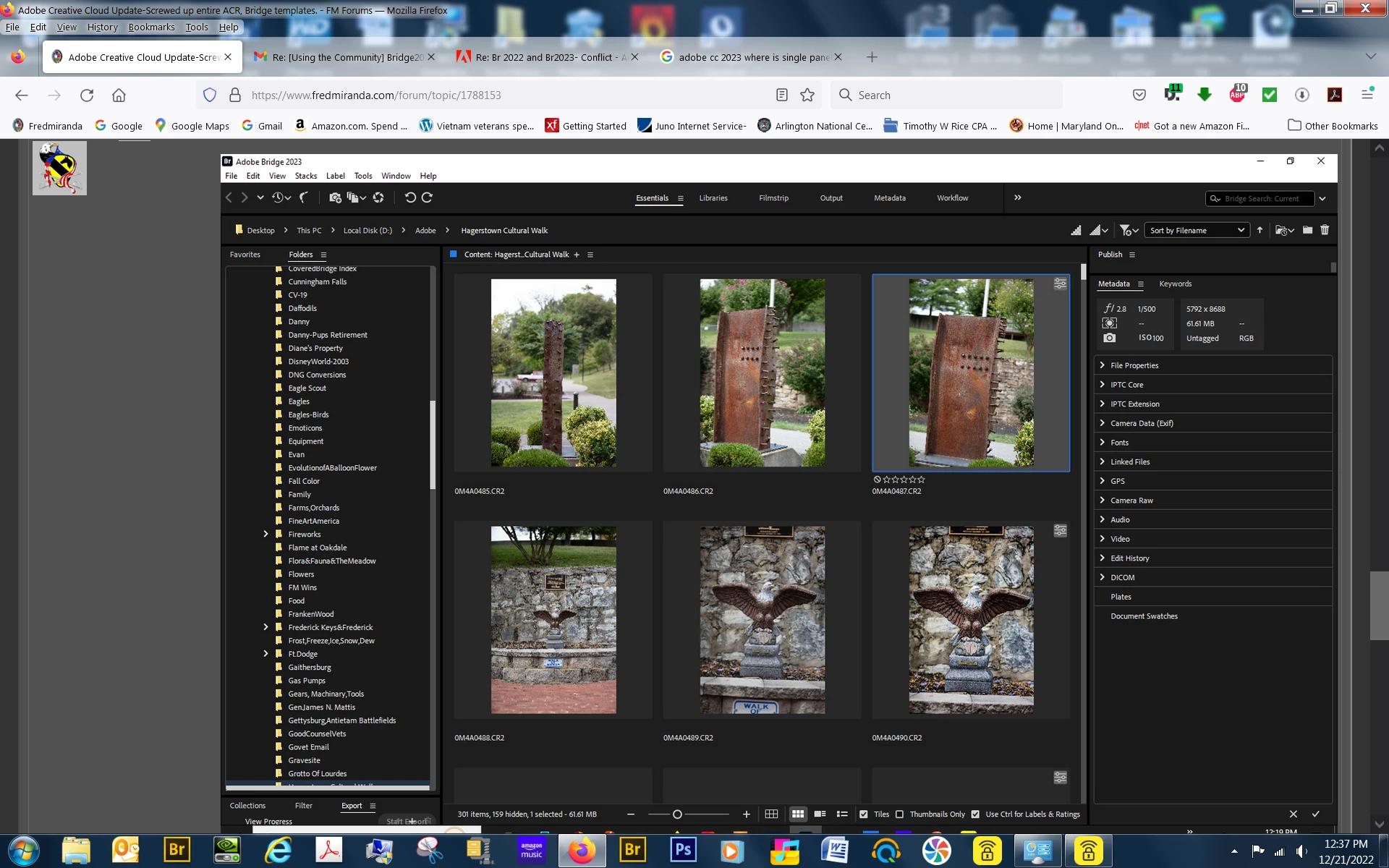Open the Stacks menu
This screenshot has height=868, width=1389.
(305, 176)
